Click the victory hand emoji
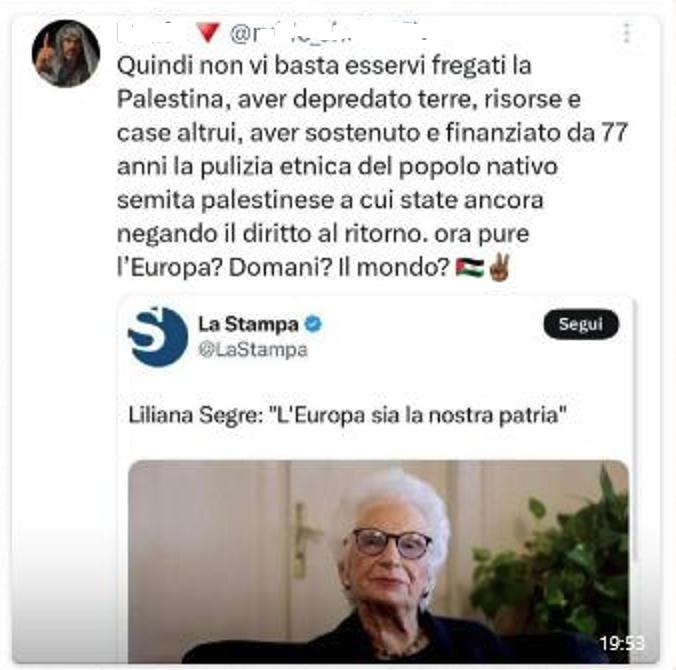This screenshot has height=670, width=676. [500, 267]
